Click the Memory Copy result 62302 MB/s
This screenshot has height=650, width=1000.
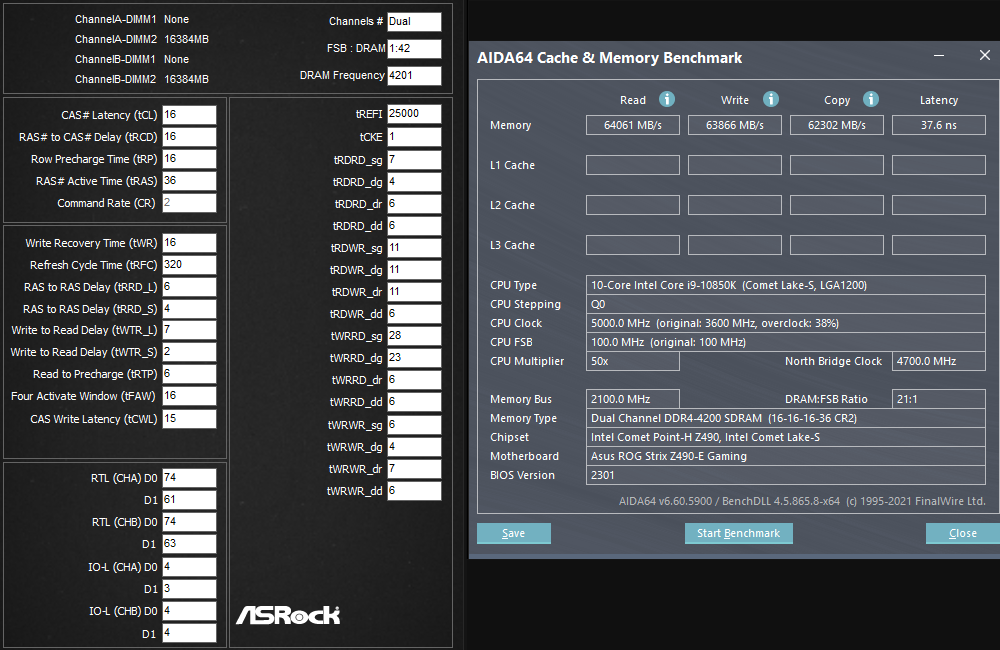click(x=837, y=125)
